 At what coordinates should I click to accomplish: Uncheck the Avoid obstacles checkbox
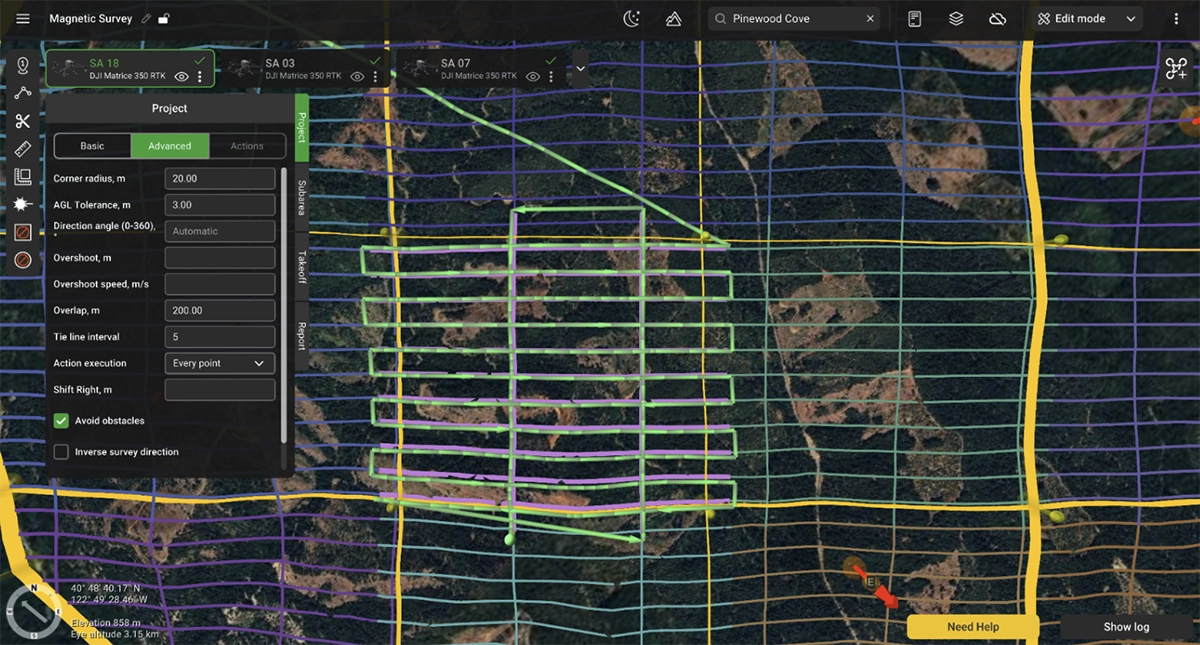pos(61,421)
